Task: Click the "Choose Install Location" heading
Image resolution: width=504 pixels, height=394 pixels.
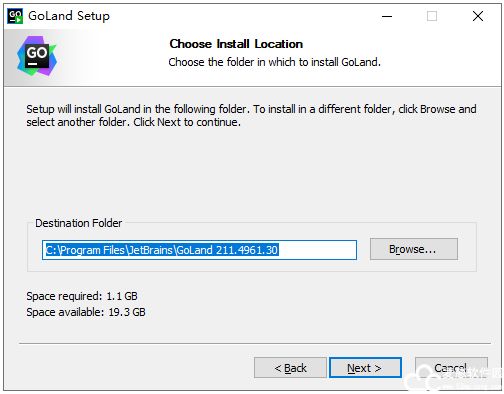Action: (236, 44)
